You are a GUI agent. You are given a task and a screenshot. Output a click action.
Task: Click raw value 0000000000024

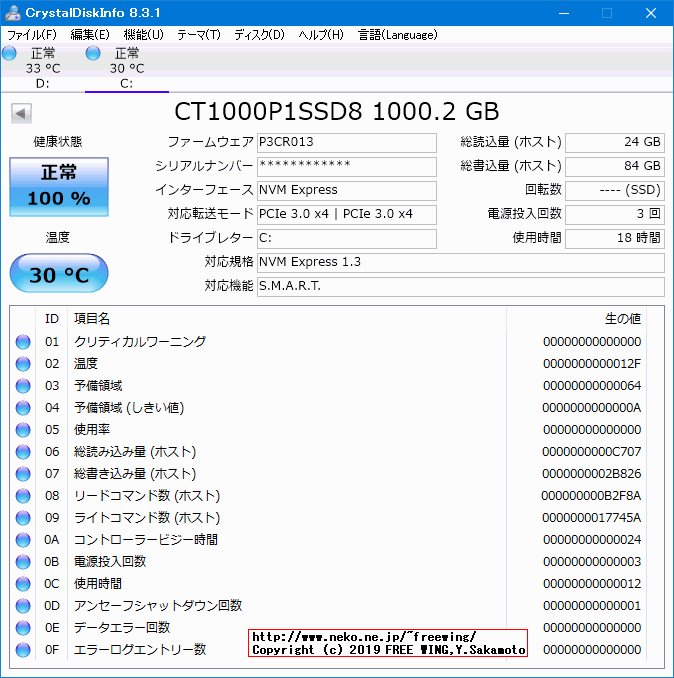[592, 540]
